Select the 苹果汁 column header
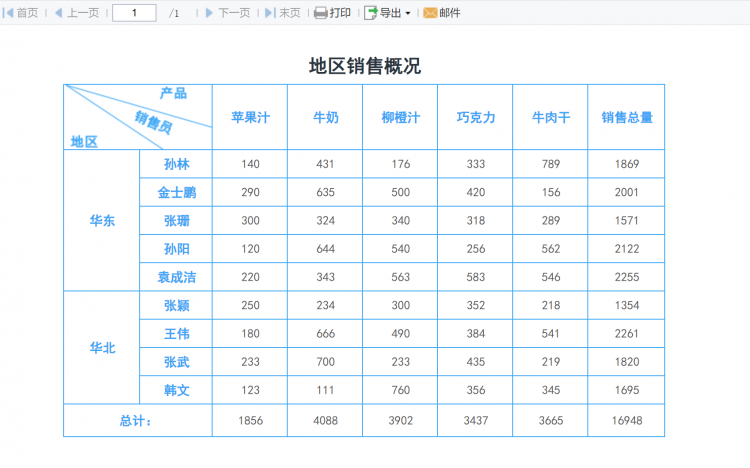This screenshot has height=468, width=750. pyautogui.click(x=250, y=117)
